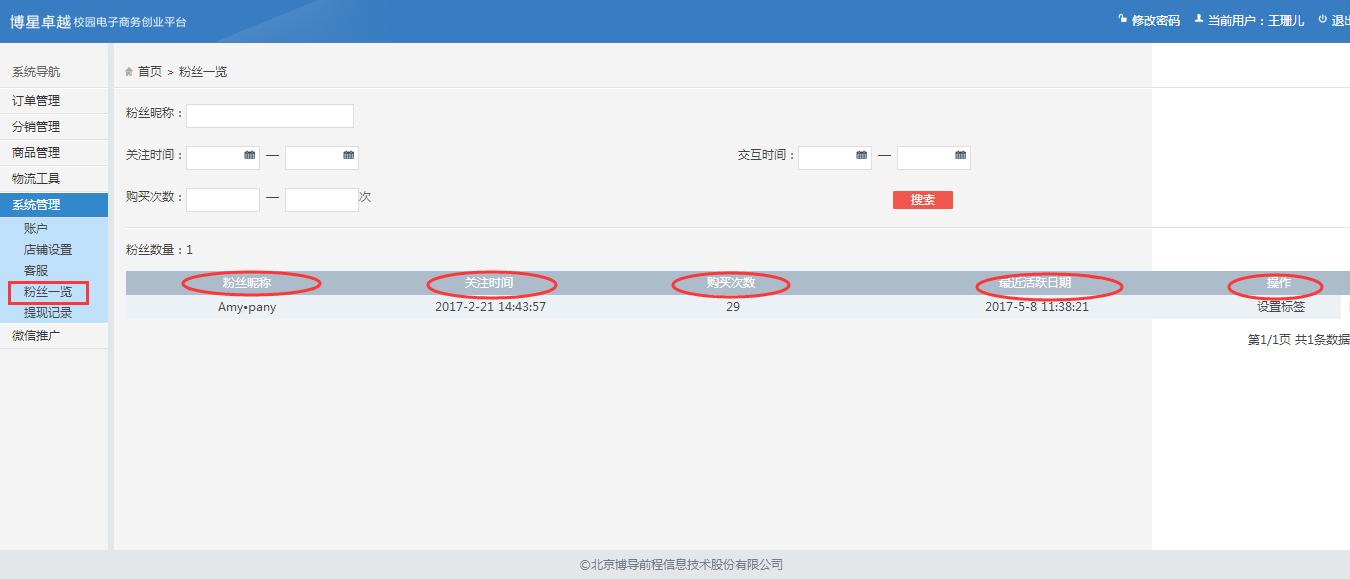
Task: Go to 提现记录 submenu item
Action: click(48, 313)
